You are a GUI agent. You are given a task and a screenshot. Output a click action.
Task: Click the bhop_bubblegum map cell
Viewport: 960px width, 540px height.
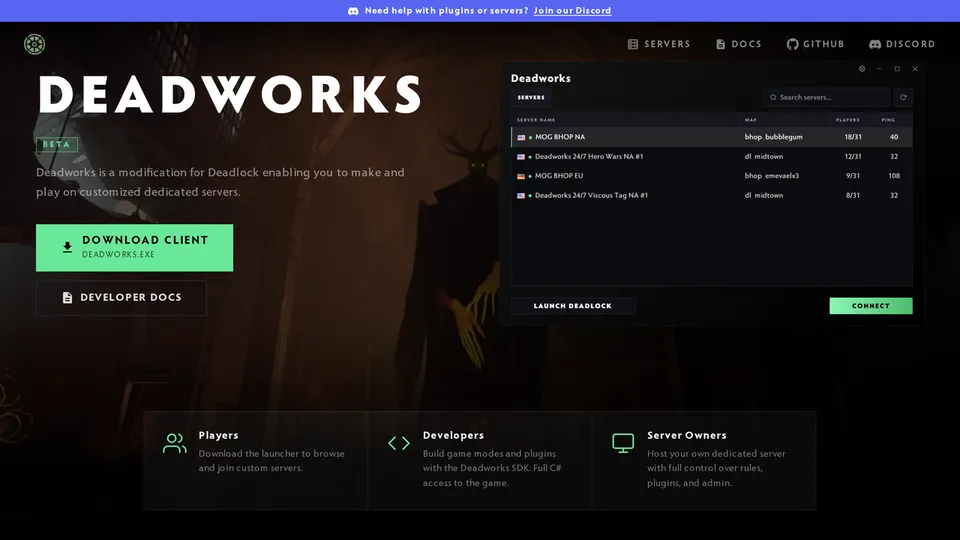pyautogui.click(x=773, y=137)
